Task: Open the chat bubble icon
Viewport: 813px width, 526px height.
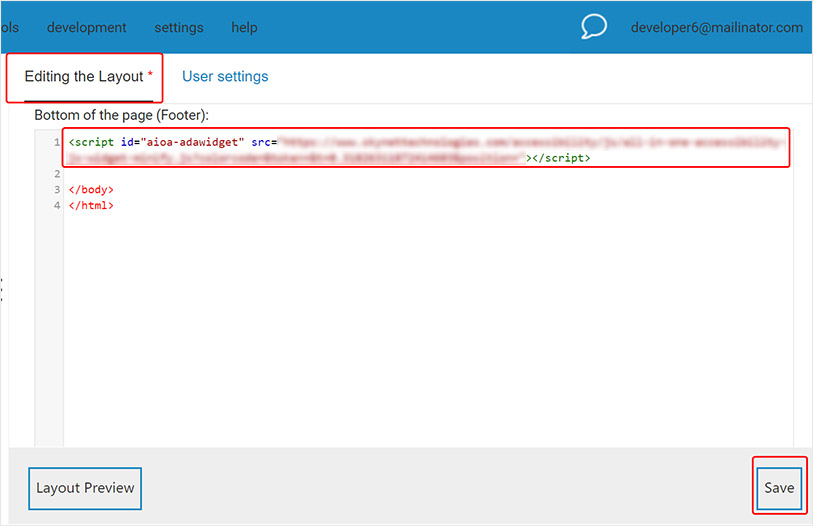Action: [594, 26]
